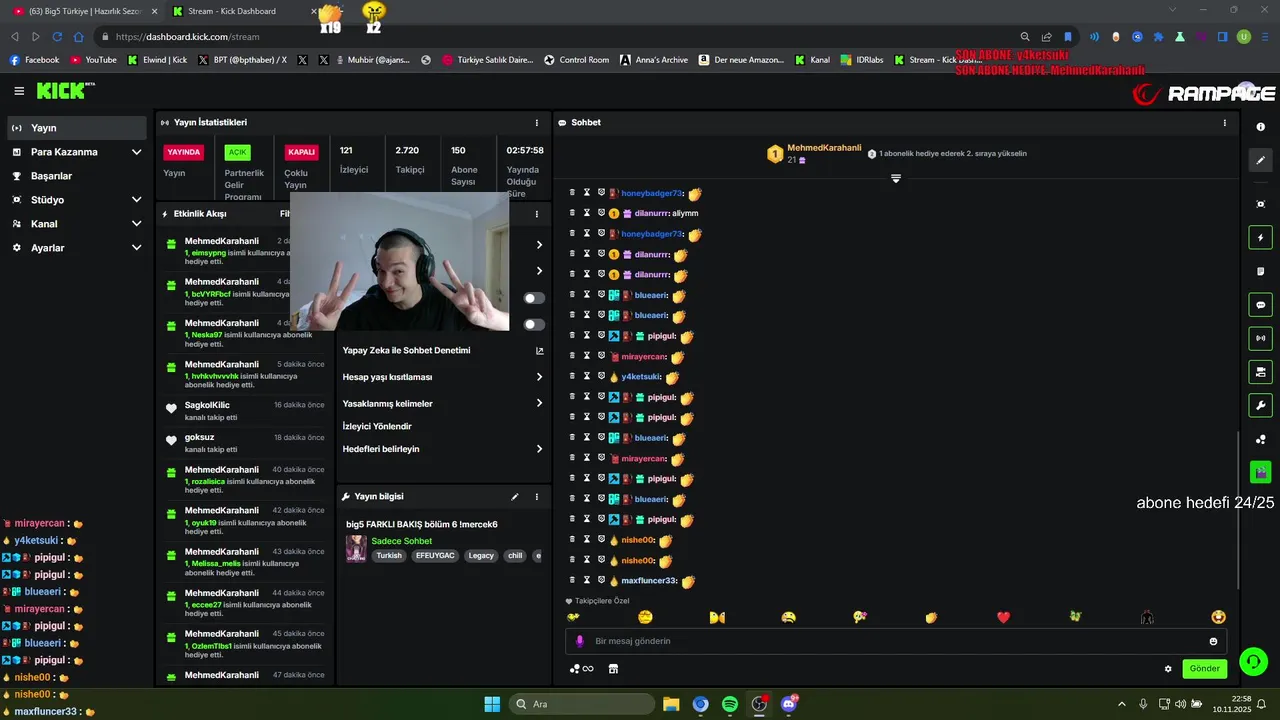Click the Bir mesaj gönderin input
The height and width of the screenshot is (720, 1280).
(895, 641)
